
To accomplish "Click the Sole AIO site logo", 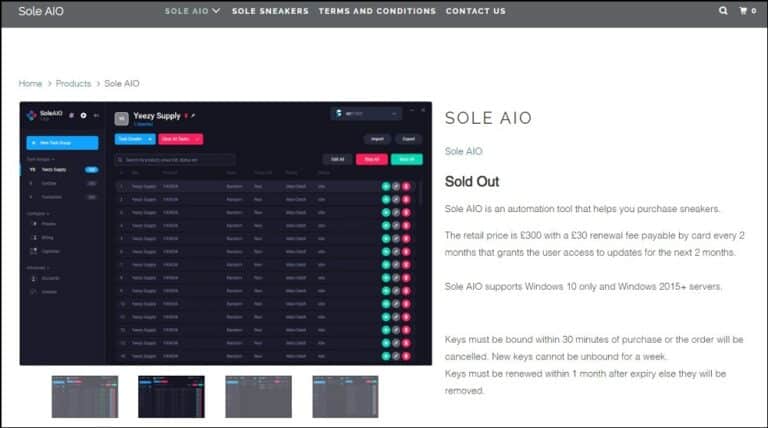I will tap(42, 11).
